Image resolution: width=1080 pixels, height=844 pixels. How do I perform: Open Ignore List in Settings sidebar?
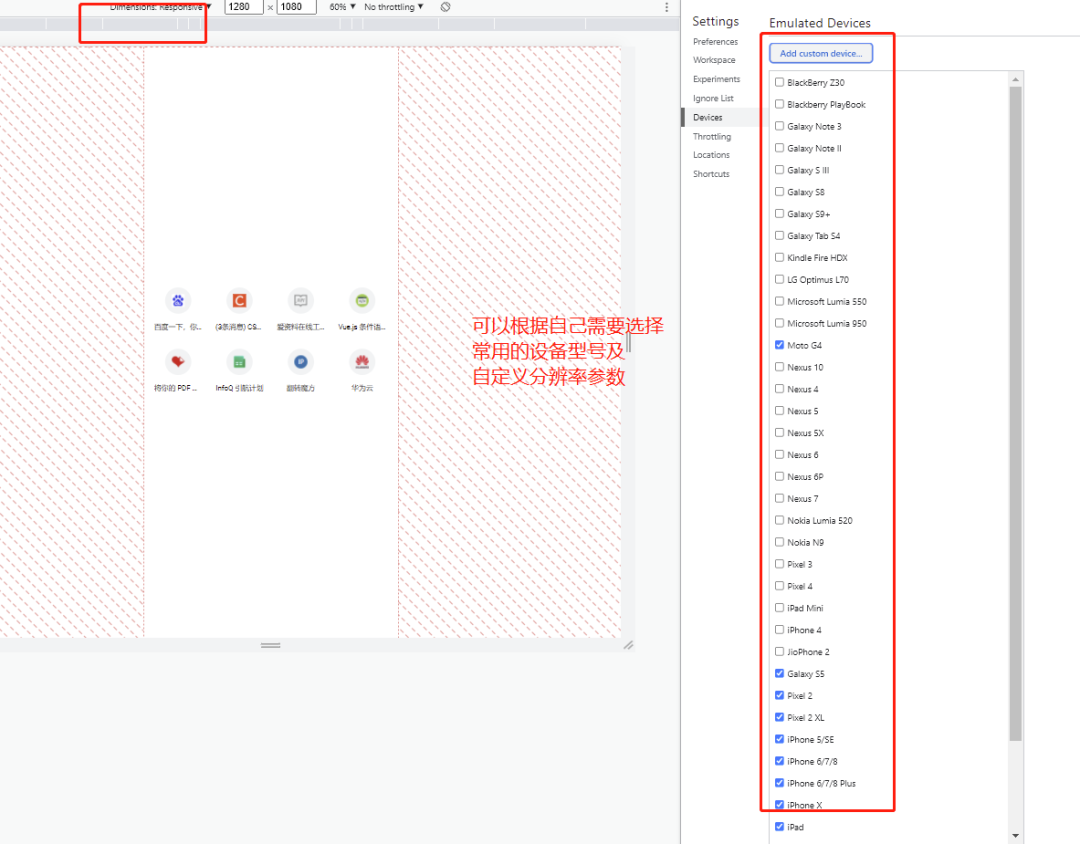click(713, 99)
